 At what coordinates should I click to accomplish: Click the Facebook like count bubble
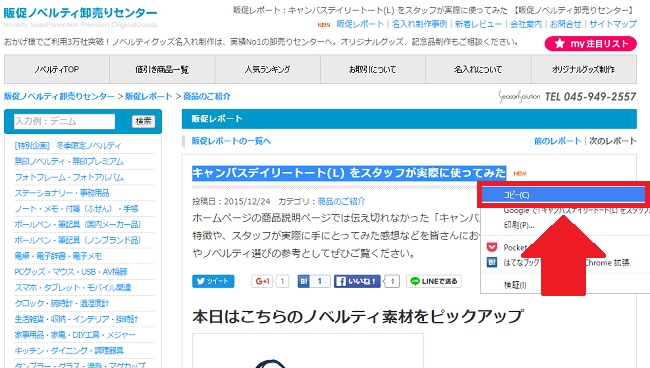click(392, 281)
